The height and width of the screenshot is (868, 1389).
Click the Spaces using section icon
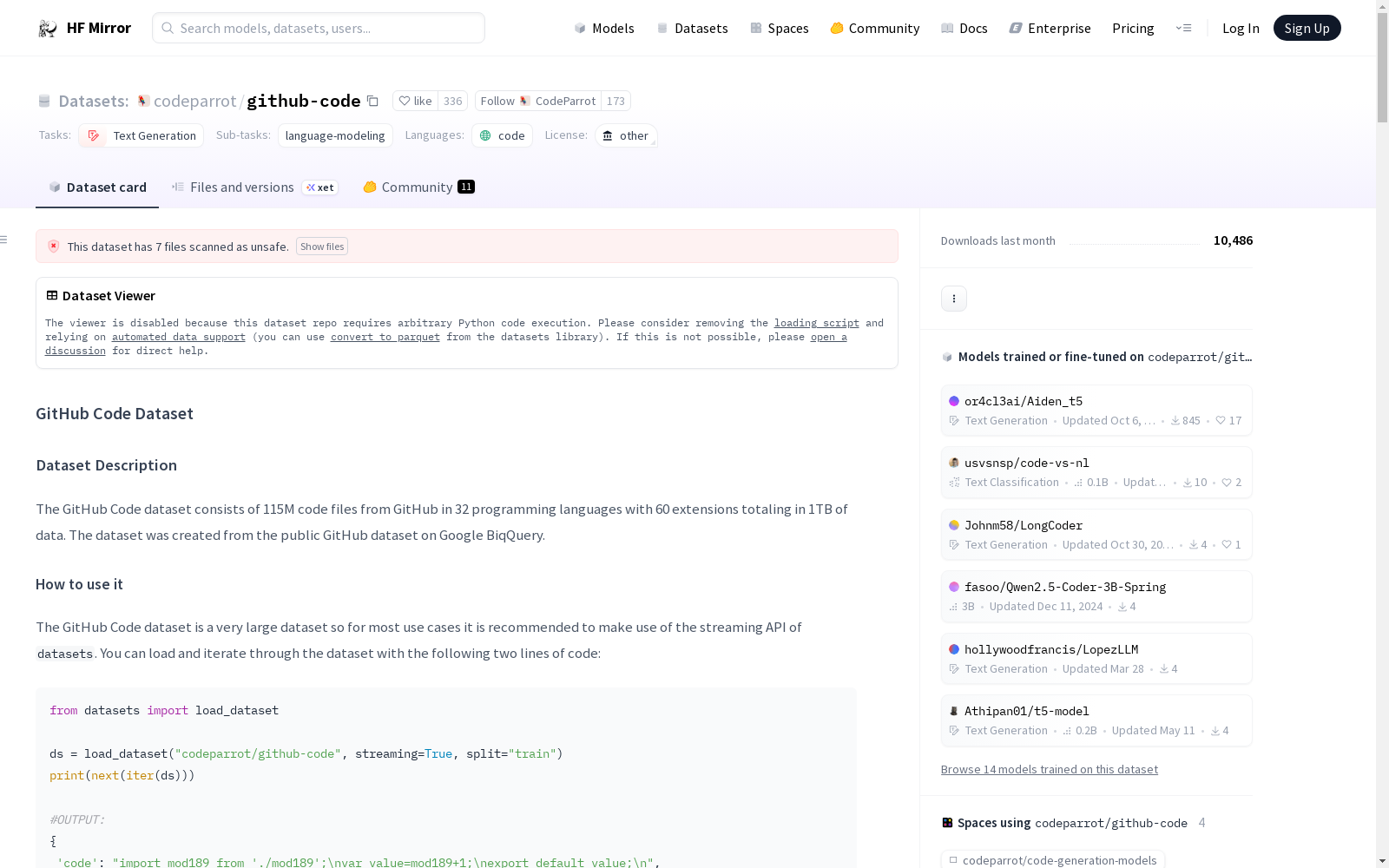click(x=947, y=823)
